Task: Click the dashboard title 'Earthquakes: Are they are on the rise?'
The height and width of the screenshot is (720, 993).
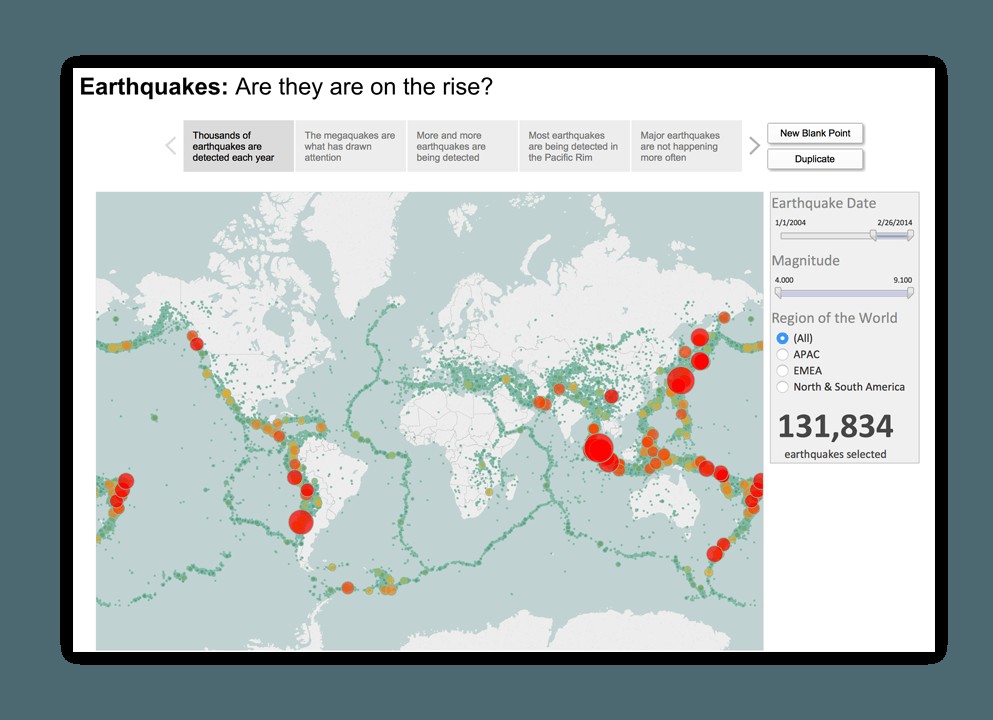Action: 286,87
